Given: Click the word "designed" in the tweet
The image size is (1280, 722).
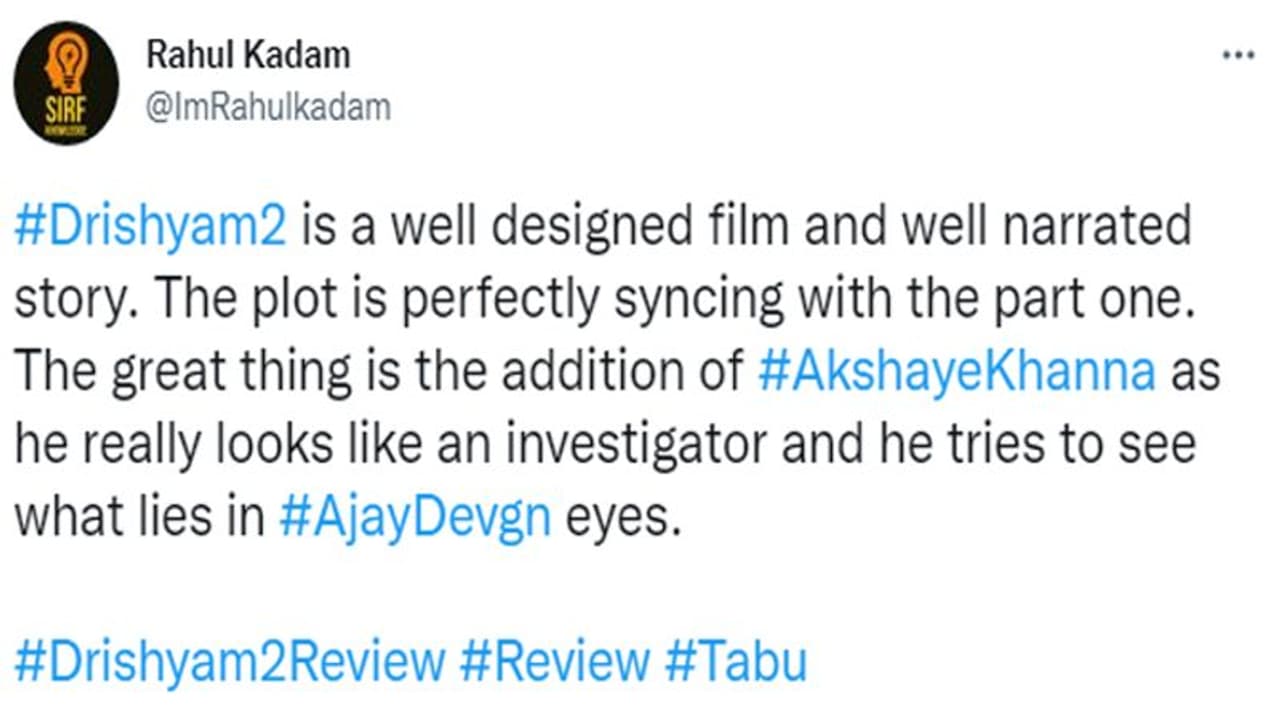Looking at the screenshot, I should click(x=592, y=228).
